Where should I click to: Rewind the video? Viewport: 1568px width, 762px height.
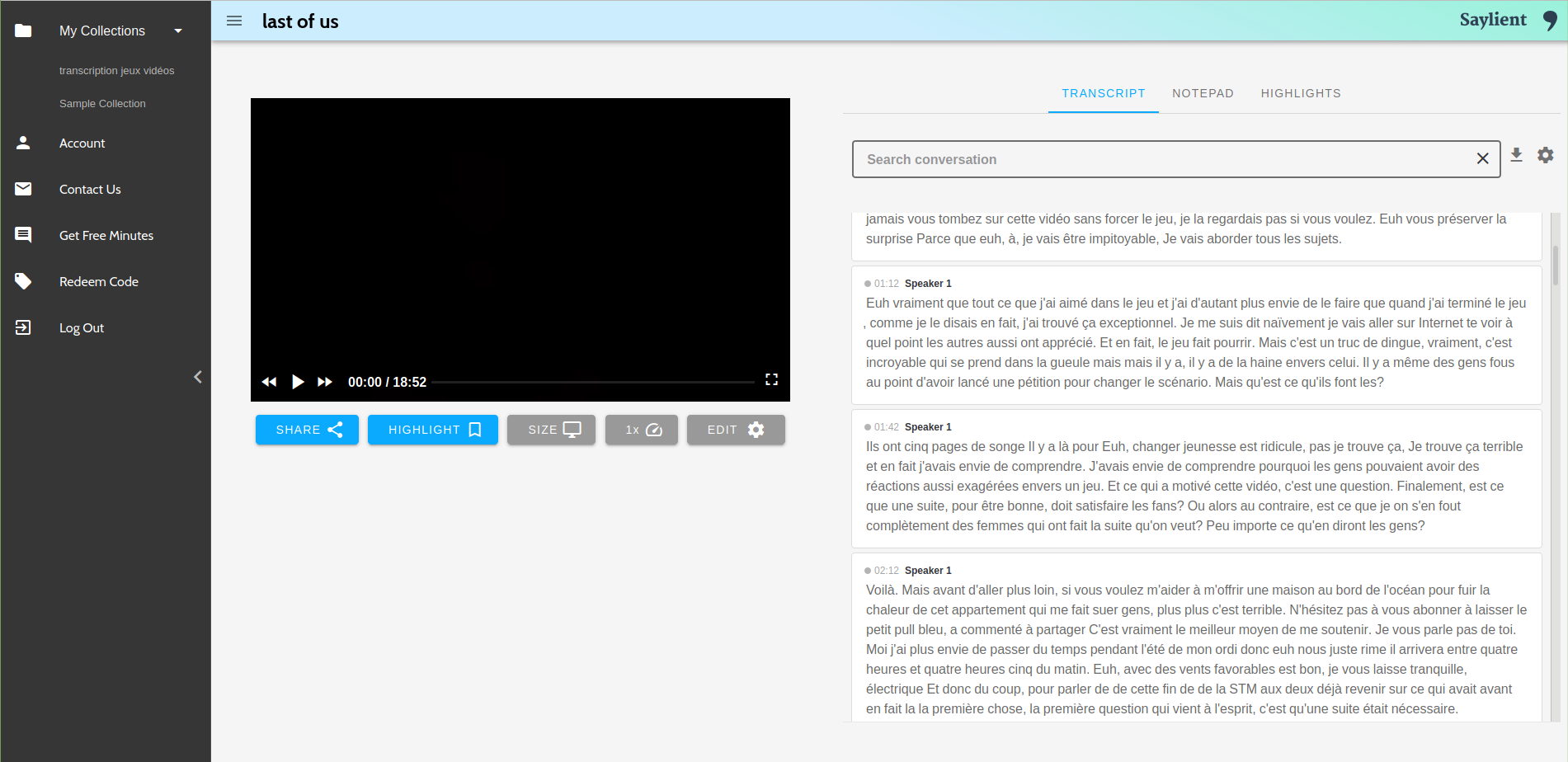pos(269,382)
